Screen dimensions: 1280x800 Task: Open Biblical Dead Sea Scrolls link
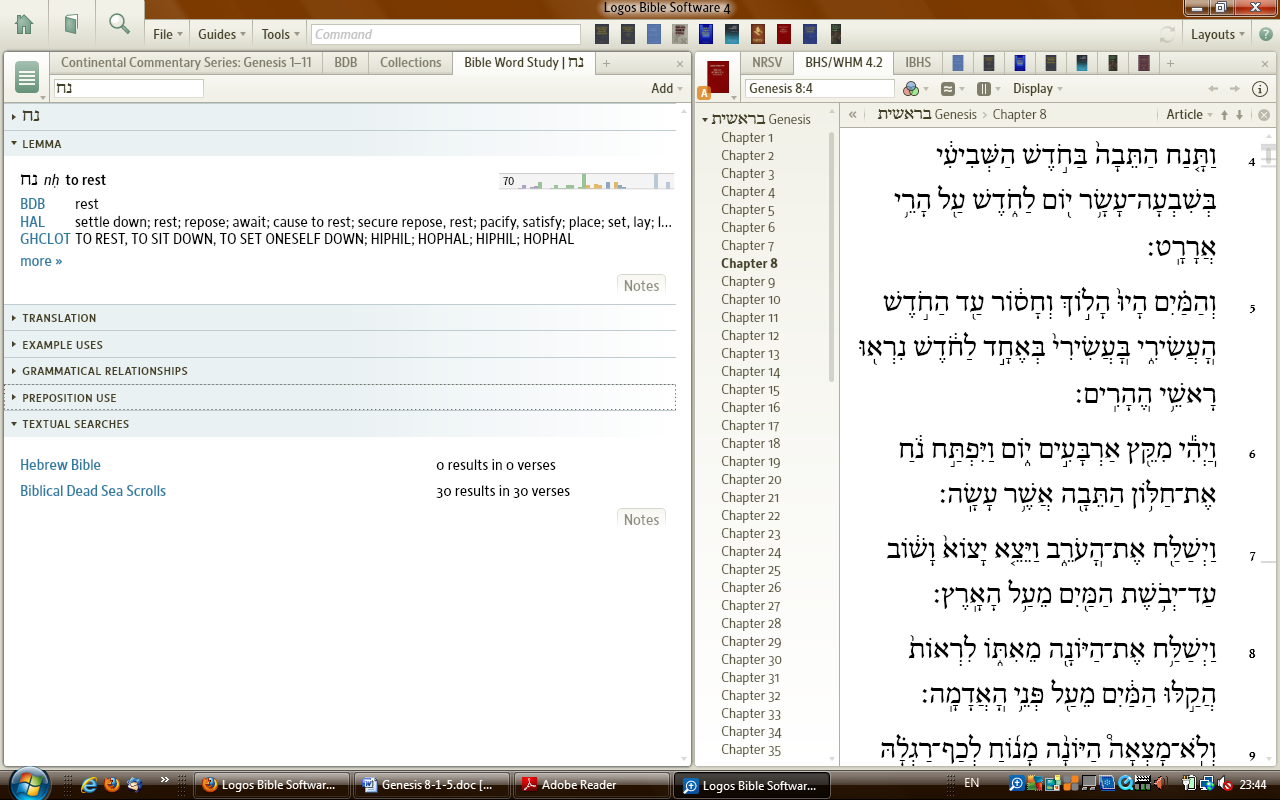(93, 491)
